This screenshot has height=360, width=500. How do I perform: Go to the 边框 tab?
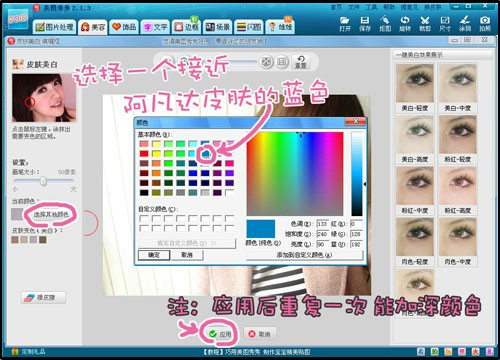(x=186, y=27)
